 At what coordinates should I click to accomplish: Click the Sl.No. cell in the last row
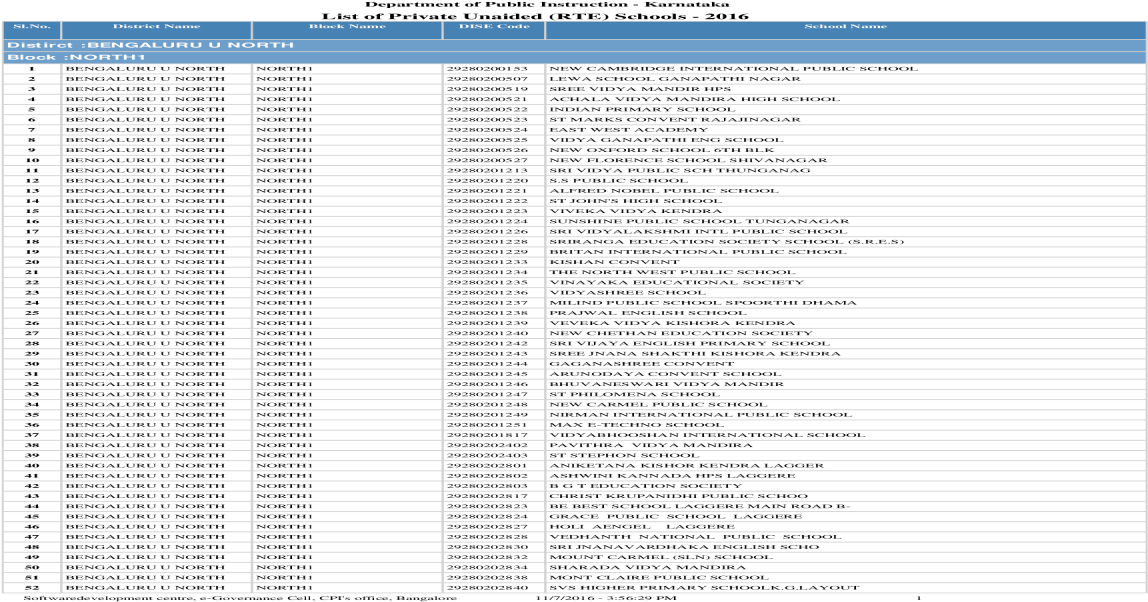click(x=33, y=585)
